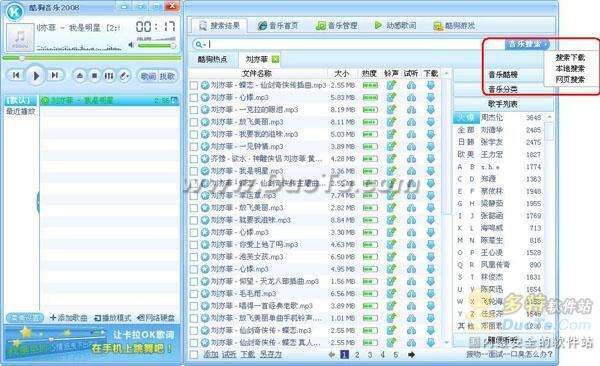Preview 我是明星.mp3 via its headphone icon
Viewport: 600px width, 366px height.
tap(411, 171)
